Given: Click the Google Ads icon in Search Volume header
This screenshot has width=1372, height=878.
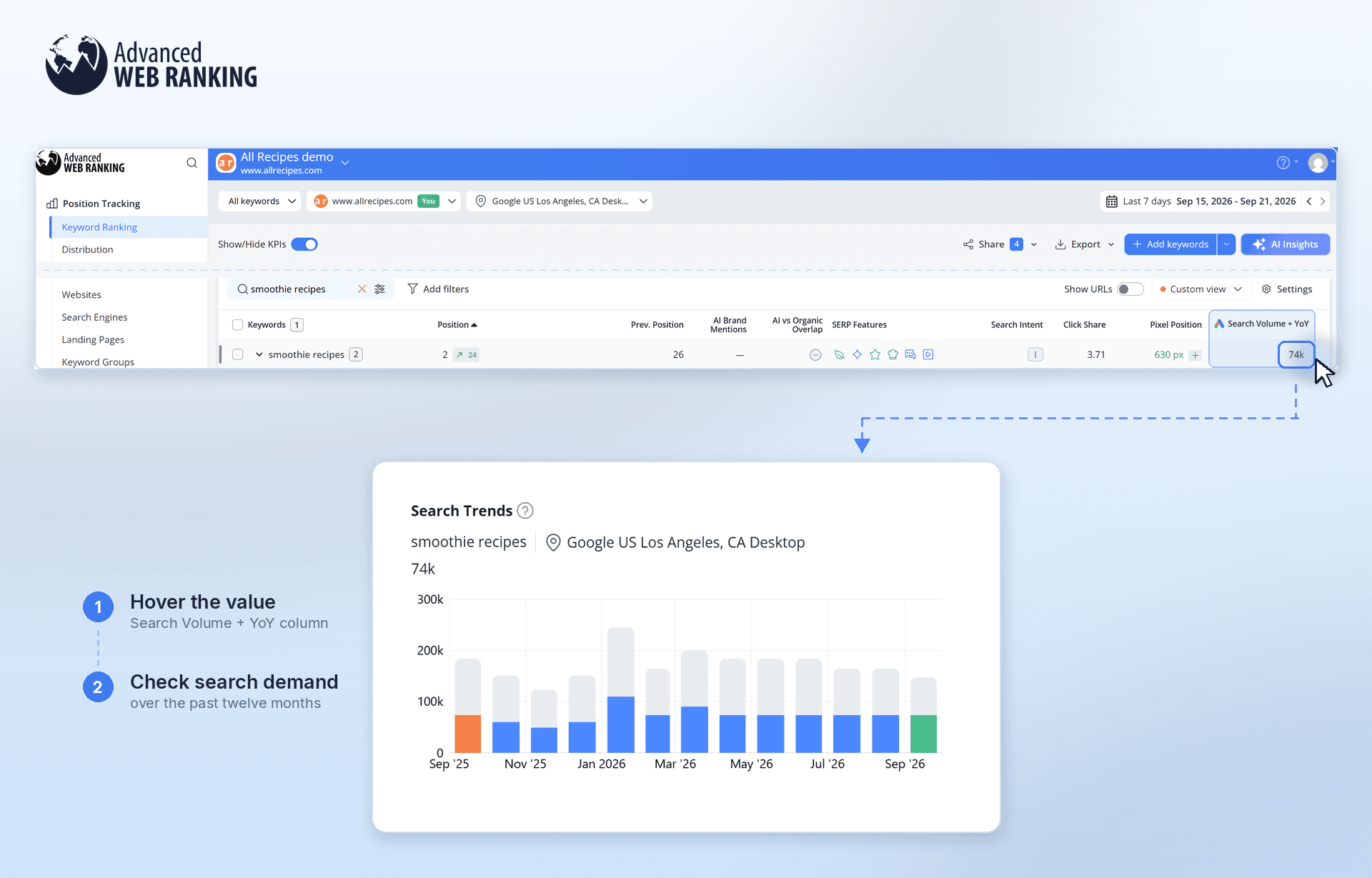Looking at the screenshot, I should (1219, 324).
